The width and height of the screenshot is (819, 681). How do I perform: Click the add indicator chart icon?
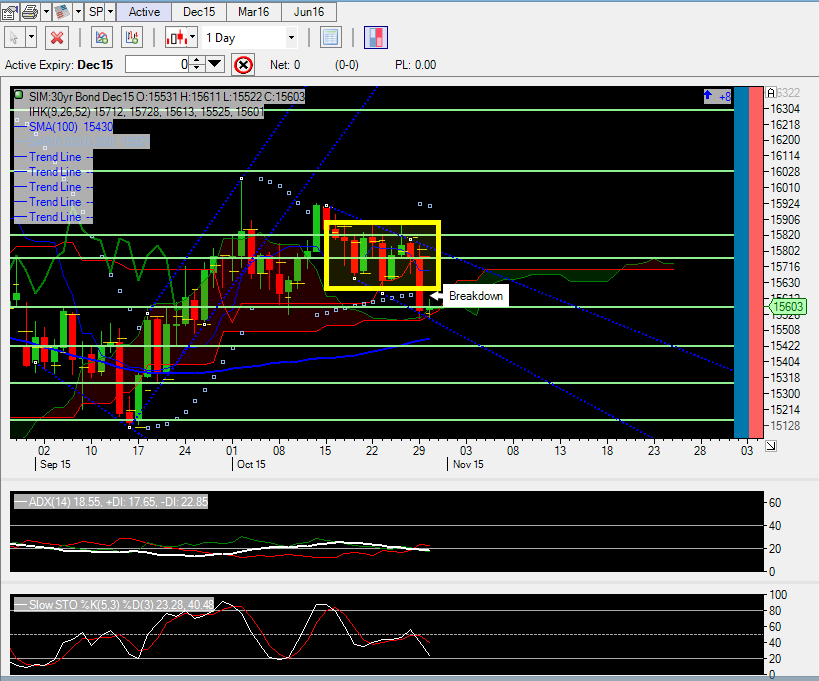tap(101, 38)
